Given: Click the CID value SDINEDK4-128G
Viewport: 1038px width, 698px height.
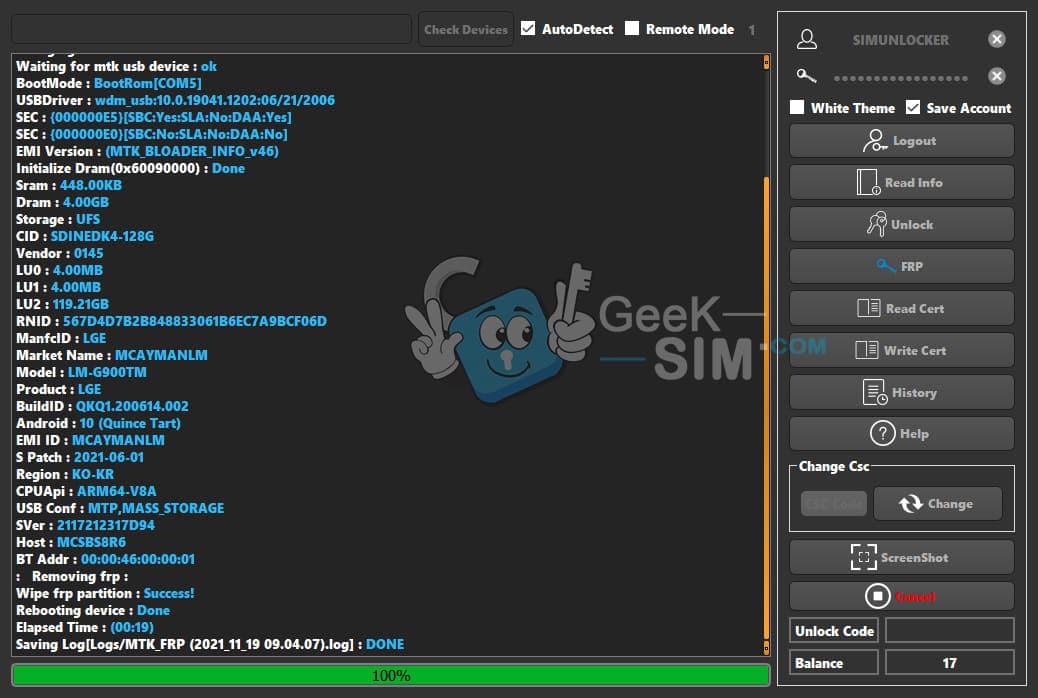Looking at the screenshot, I should (x=102, y=236).
